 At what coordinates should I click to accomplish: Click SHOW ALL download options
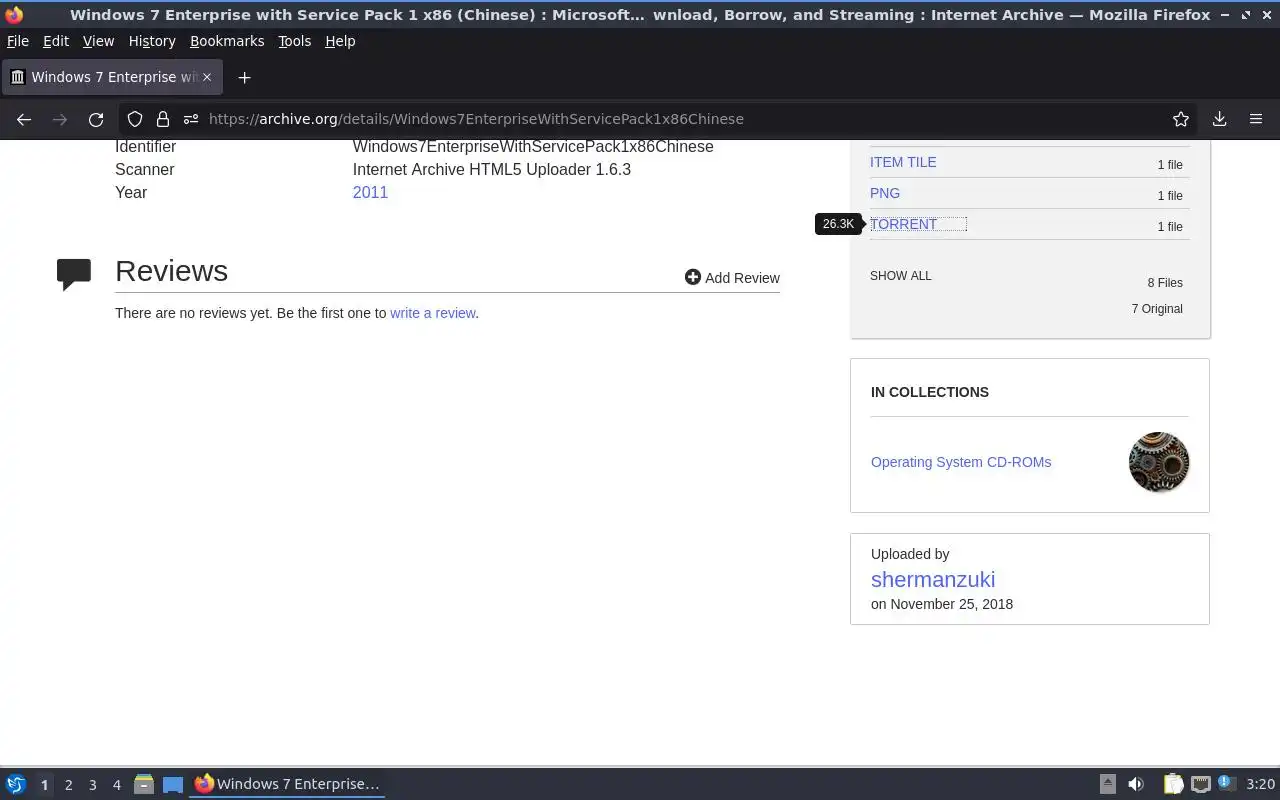click(901, 276)
